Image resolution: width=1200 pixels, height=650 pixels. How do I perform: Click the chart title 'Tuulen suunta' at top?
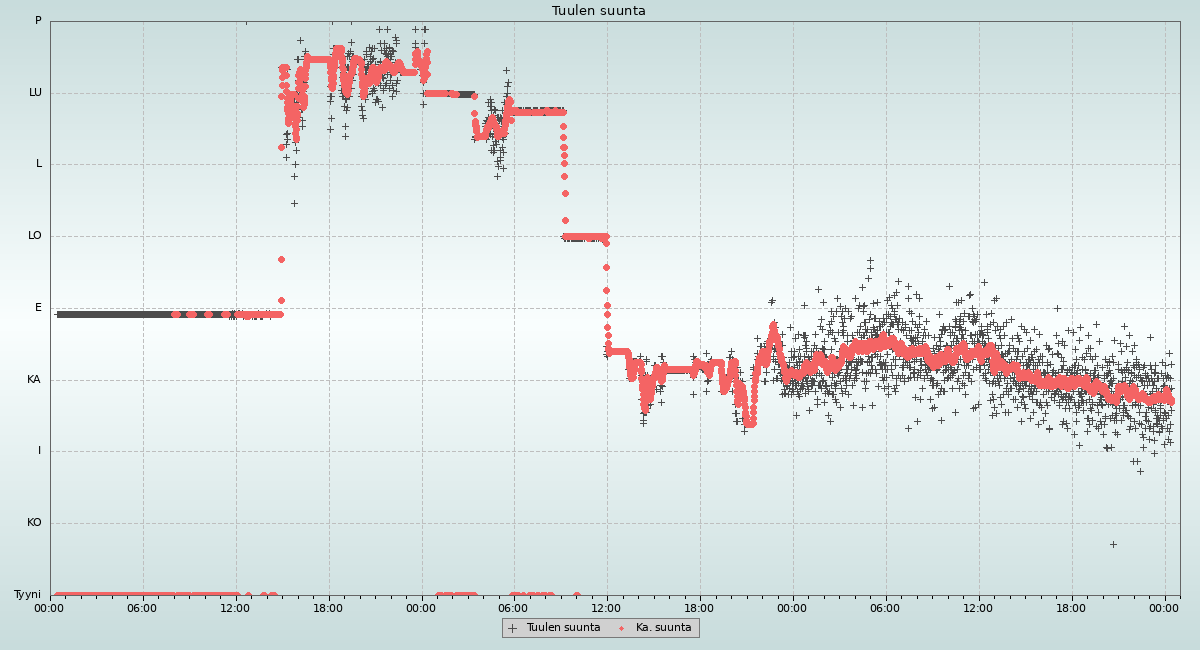[x=599, y=11]
